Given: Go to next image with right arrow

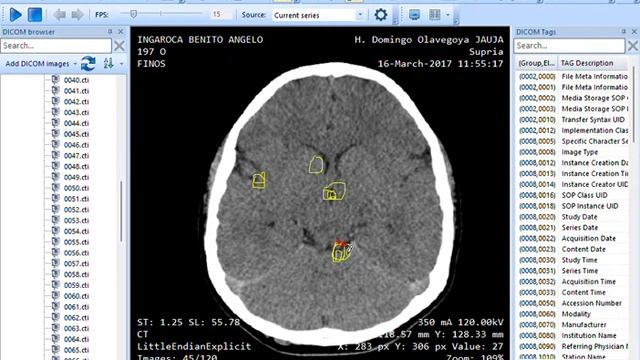Looking at the screenshot, I should click(77, 15).
